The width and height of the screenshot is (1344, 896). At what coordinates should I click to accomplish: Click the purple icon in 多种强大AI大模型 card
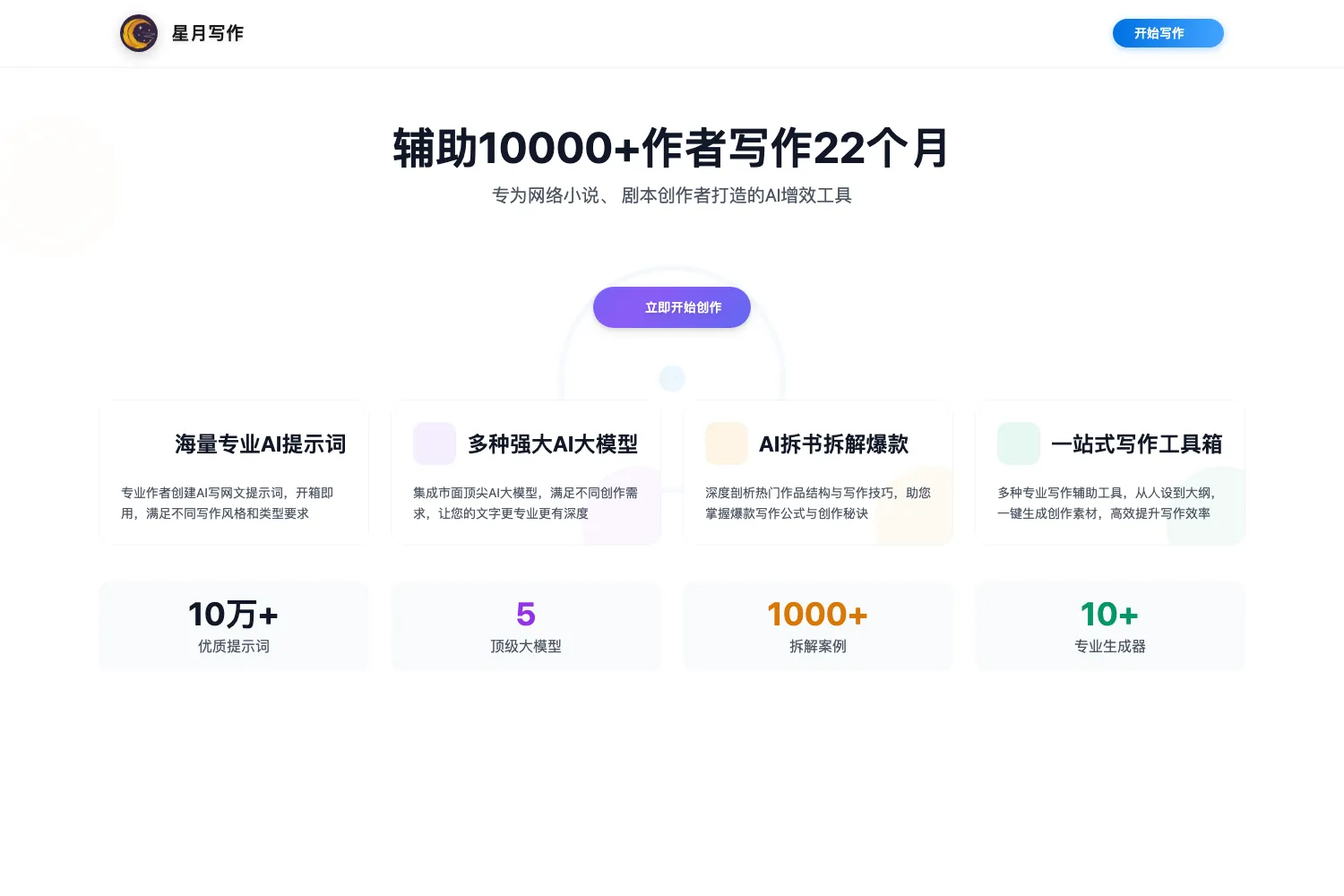coord(435,444)
